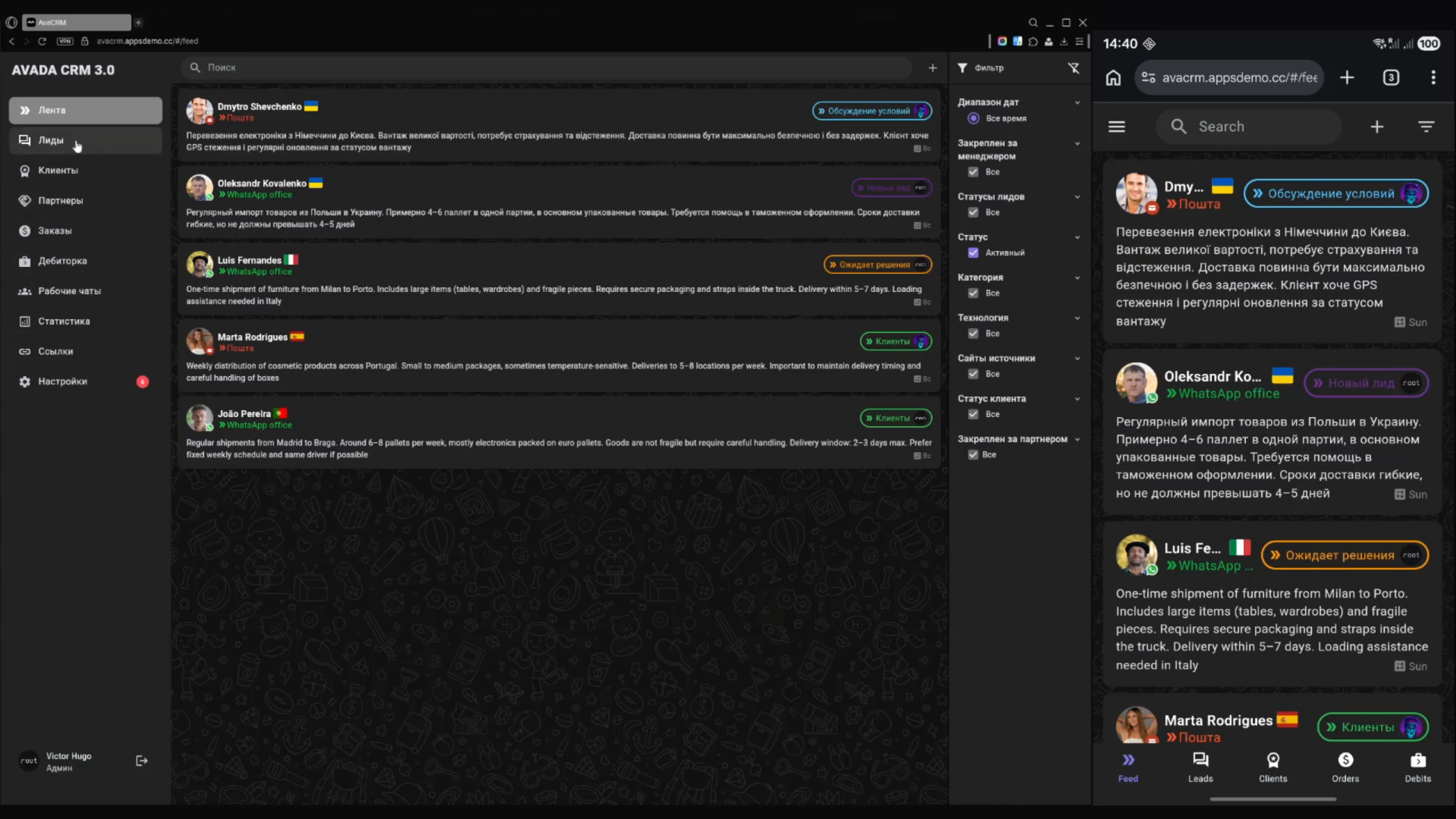Collapse the 'Статусы лидов' filter section
The image size is (1456, 819).
tap(1077, 197)
